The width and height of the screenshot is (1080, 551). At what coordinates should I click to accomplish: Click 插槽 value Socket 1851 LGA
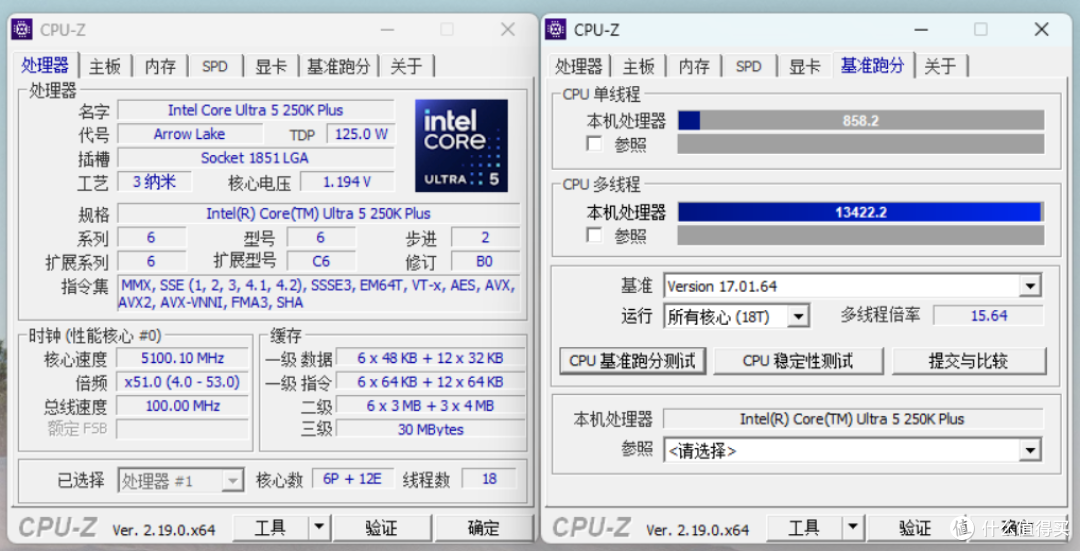coord(256,158)
